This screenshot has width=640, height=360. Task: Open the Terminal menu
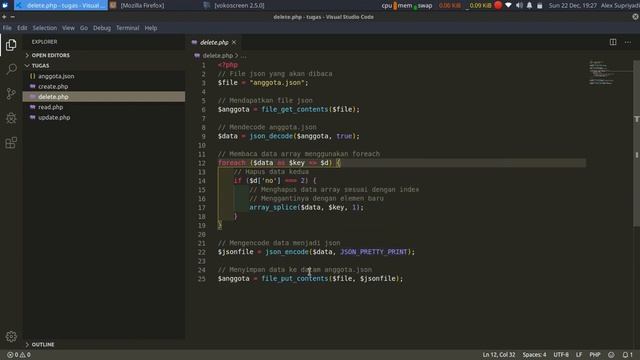(x=127, y=28)
